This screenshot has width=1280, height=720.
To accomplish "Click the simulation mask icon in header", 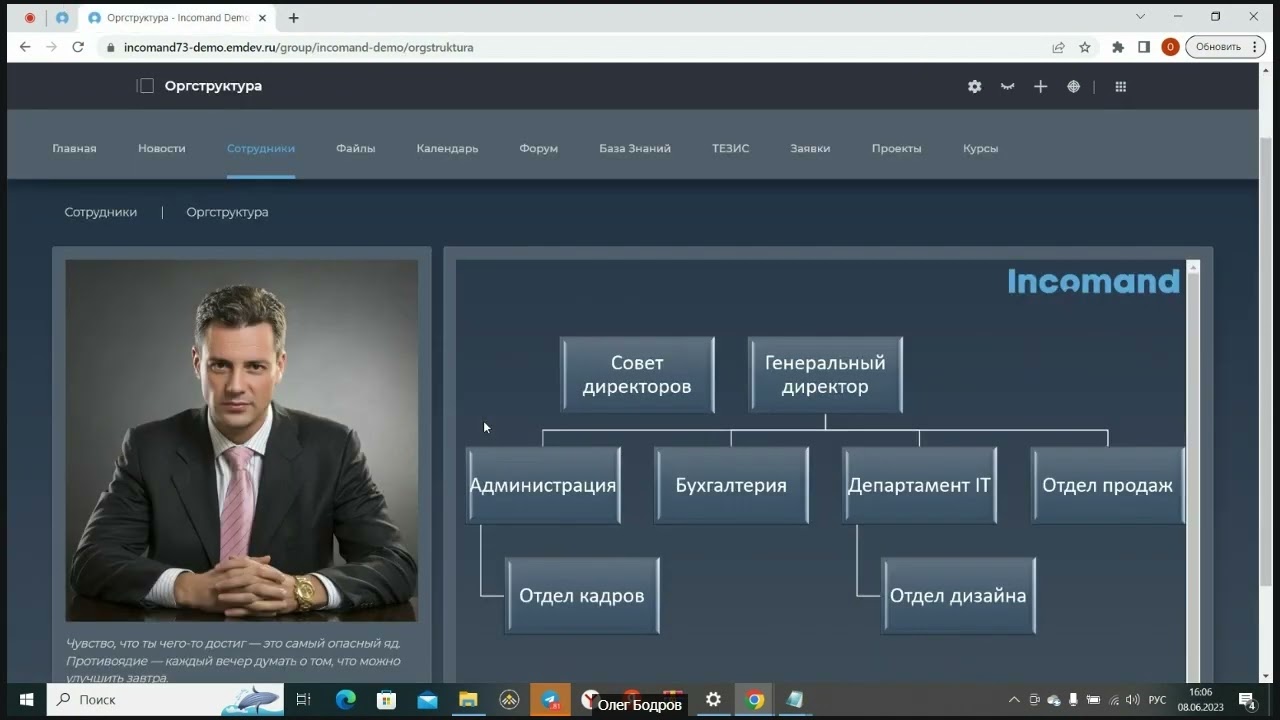I will click(x=1007, y=87).
